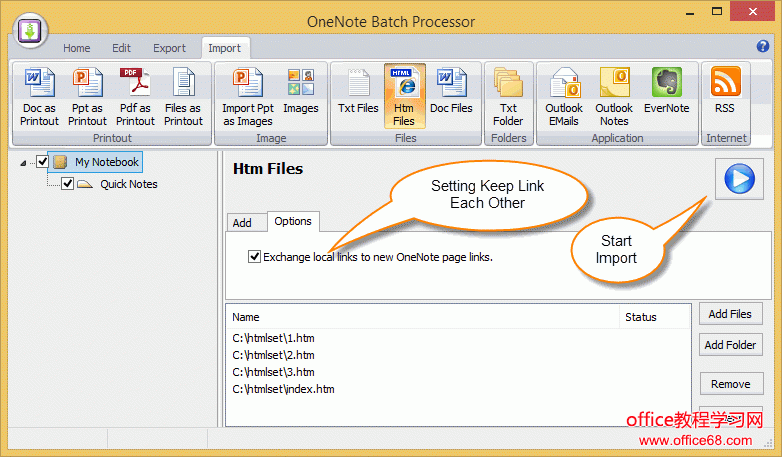Minimize the OneNote Batch Processor window
This screenshot has width=782, height=457.
(x=690, y=13)
